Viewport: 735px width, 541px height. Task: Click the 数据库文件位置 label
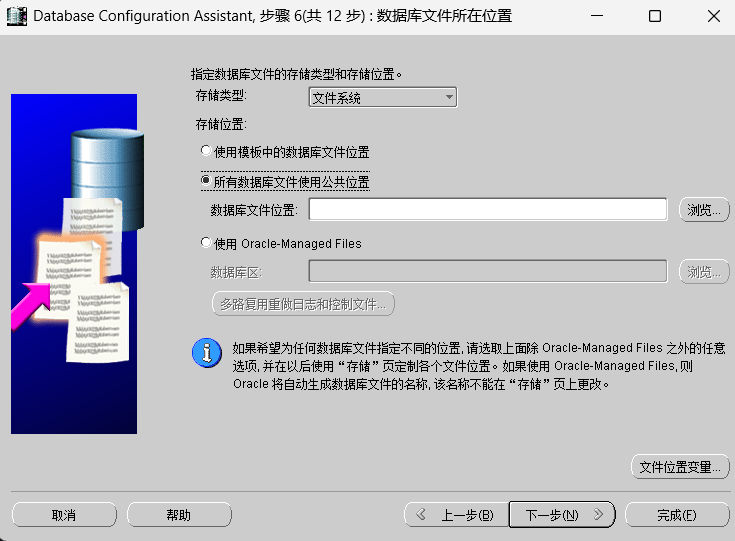click(254, 210)
